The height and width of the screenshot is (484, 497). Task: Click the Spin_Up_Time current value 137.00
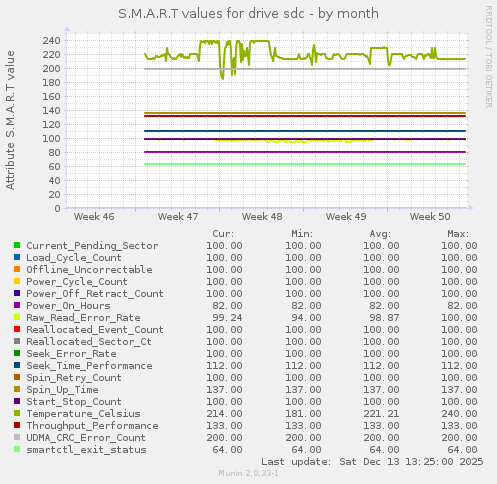[224, 390]
